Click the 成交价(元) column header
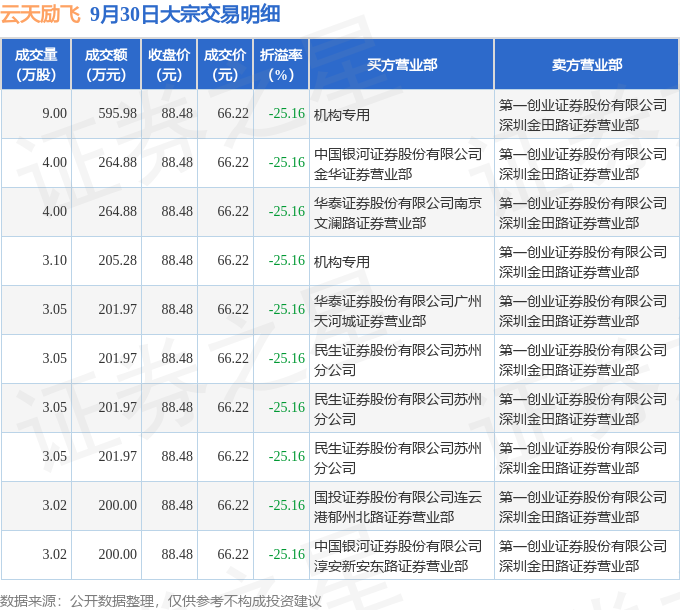680x610 pixels. (225, 64)
